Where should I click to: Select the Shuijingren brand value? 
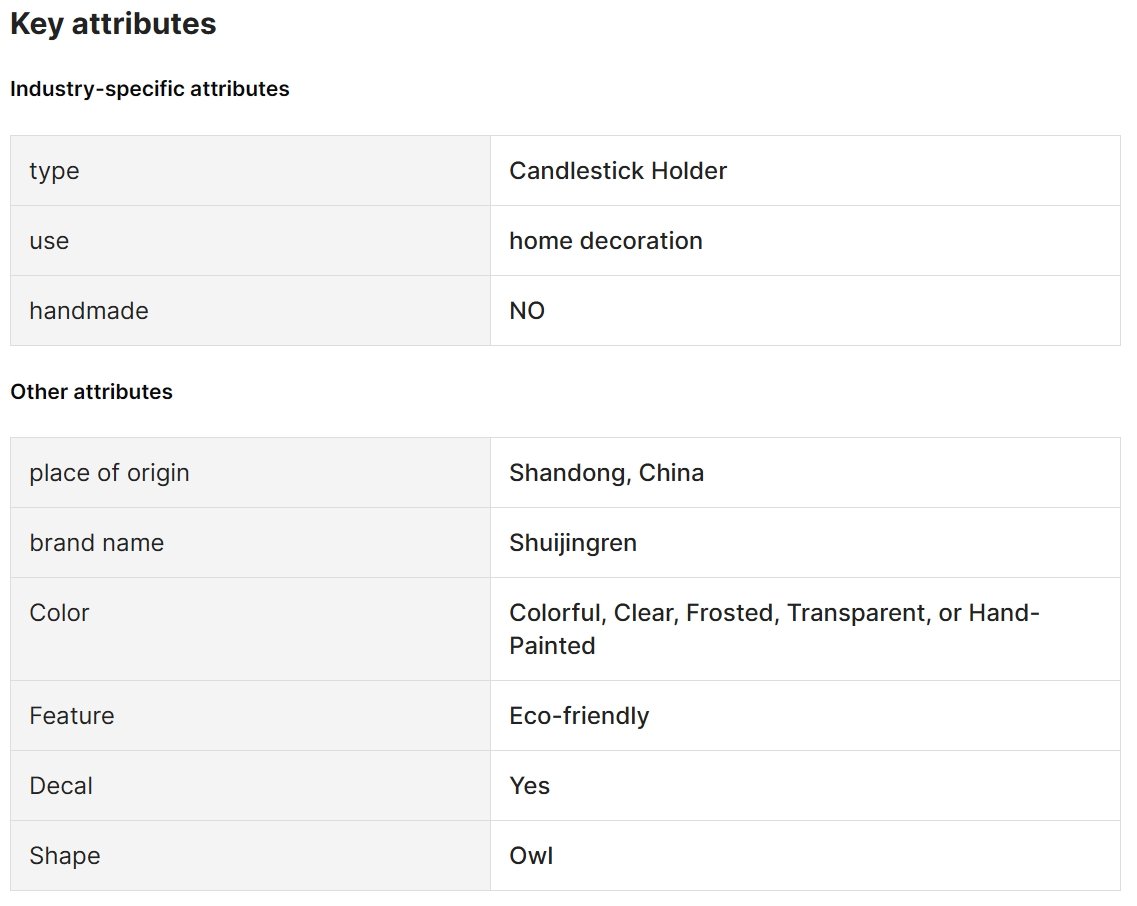pos(573,543)
